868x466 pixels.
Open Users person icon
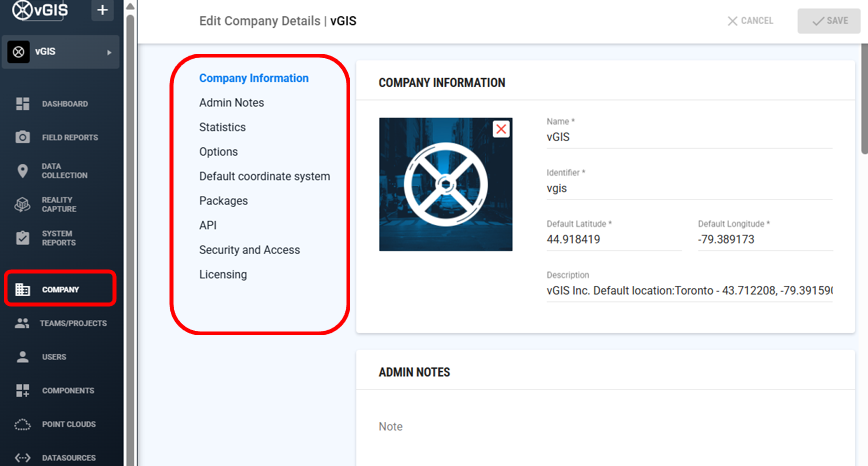pyautogui.click(x=23, y=356)
